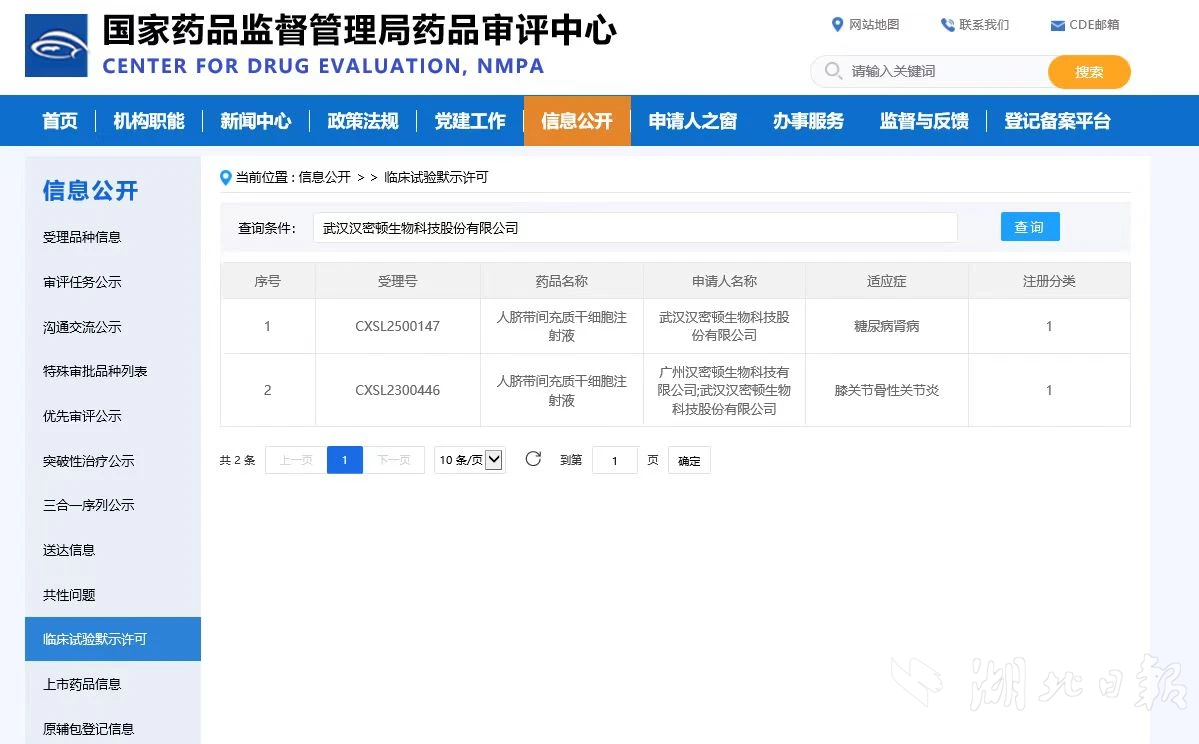Open the 联系我们 link
Screen dimensions: 1199x744
[984, 24]
